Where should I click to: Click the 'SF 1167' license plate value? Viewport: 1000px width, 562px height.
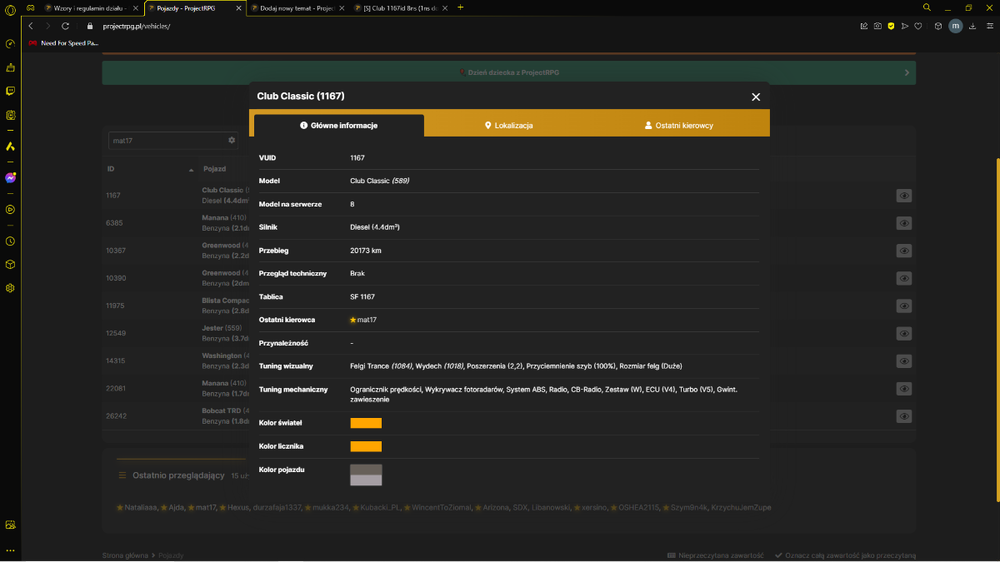[362, 297]
